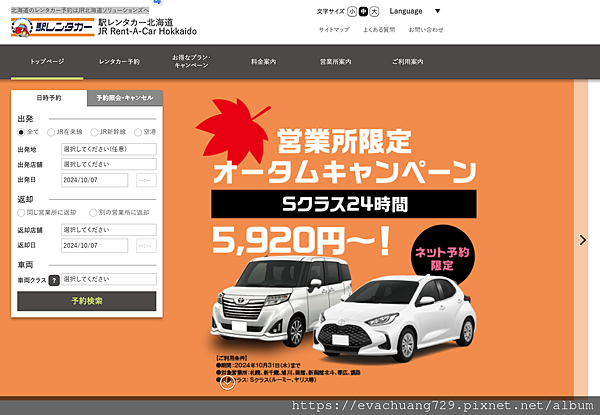600x415 pixels.
Task: Click the 車両クラス help question icon
Action: click(x=54, y=280)
